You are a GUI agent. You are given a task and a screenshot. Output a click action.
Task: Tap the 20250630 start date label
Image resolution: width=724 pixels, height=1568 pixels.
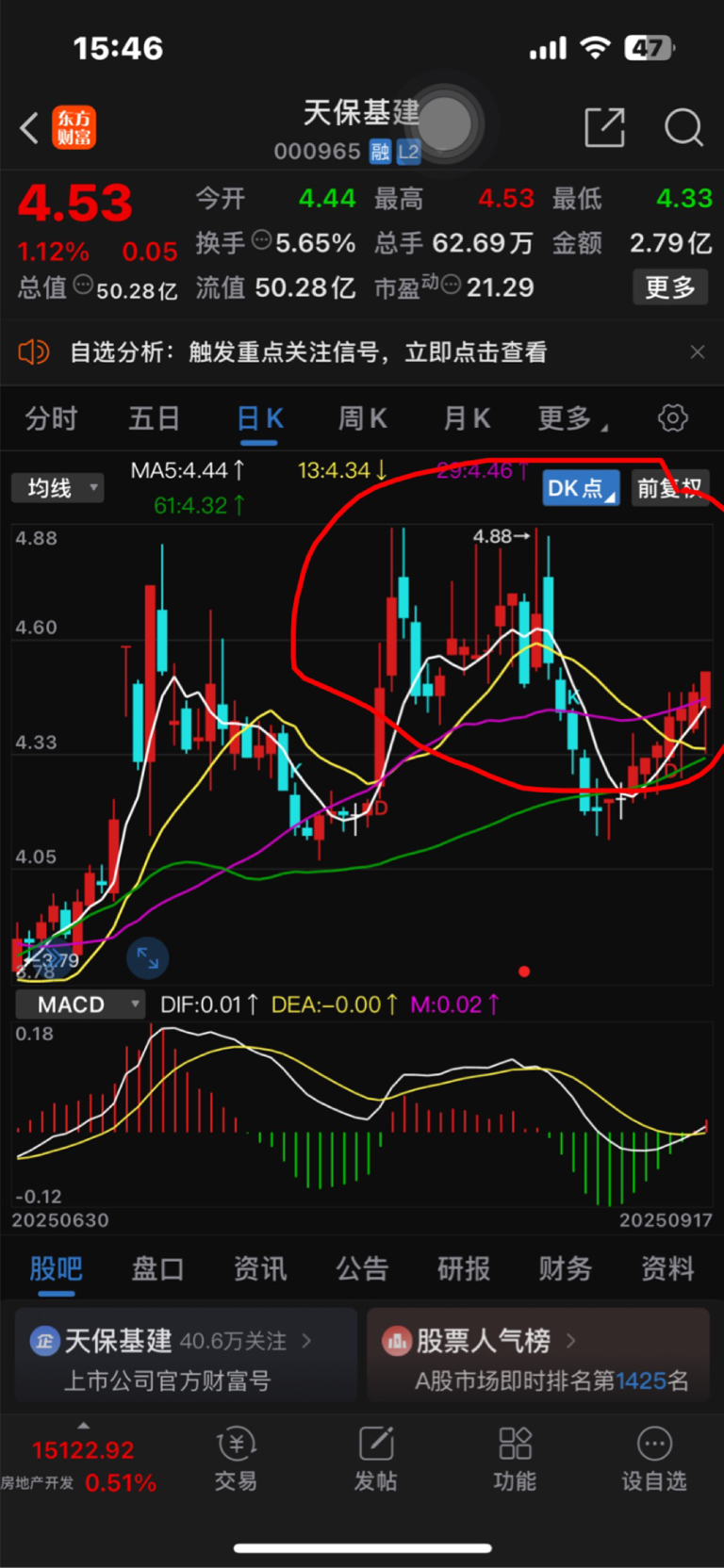point(60,1220)
